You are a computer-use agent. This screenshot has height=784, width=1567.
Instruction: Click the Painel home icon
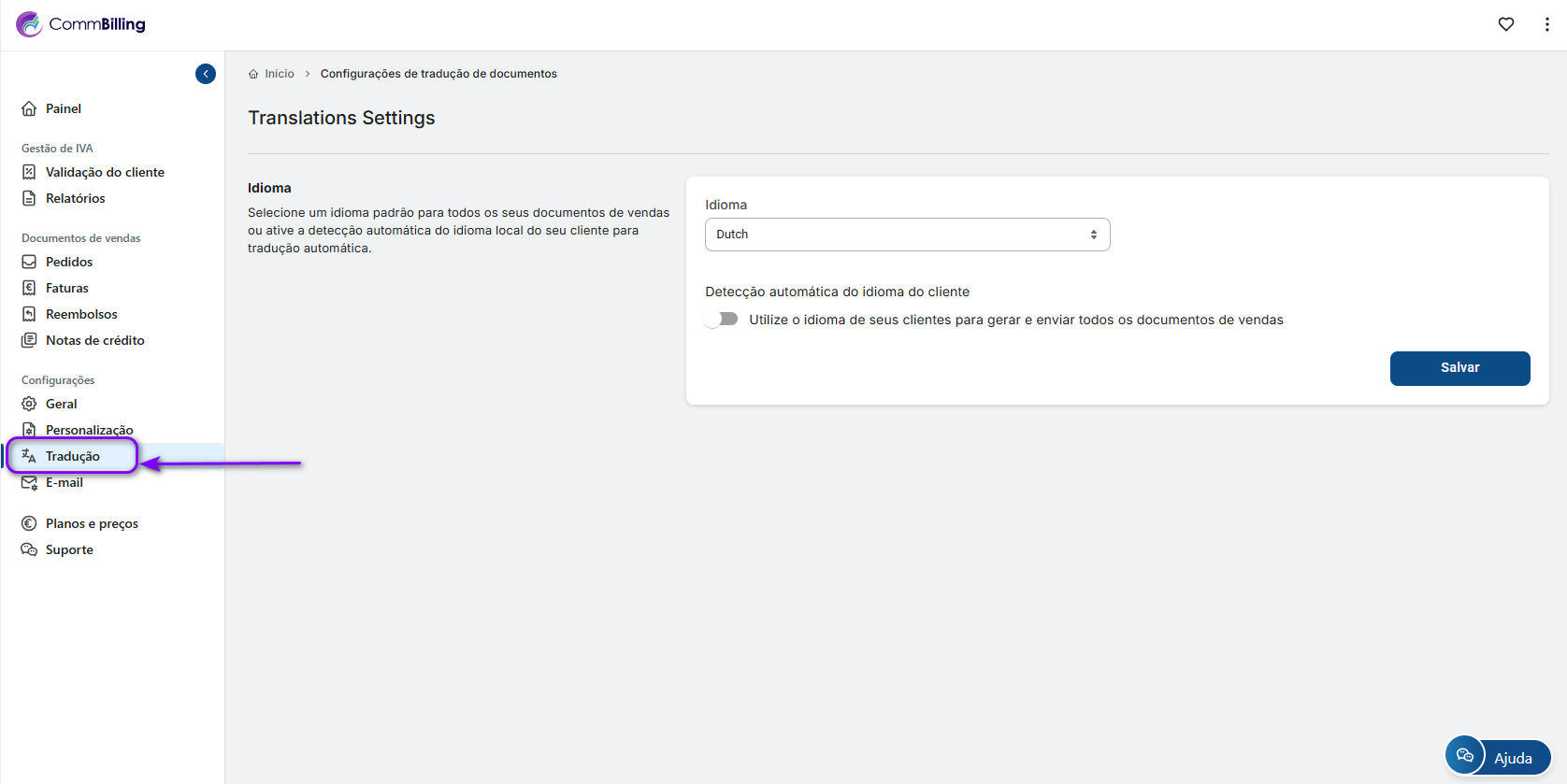pyautogui.click(x=29, y=108)
